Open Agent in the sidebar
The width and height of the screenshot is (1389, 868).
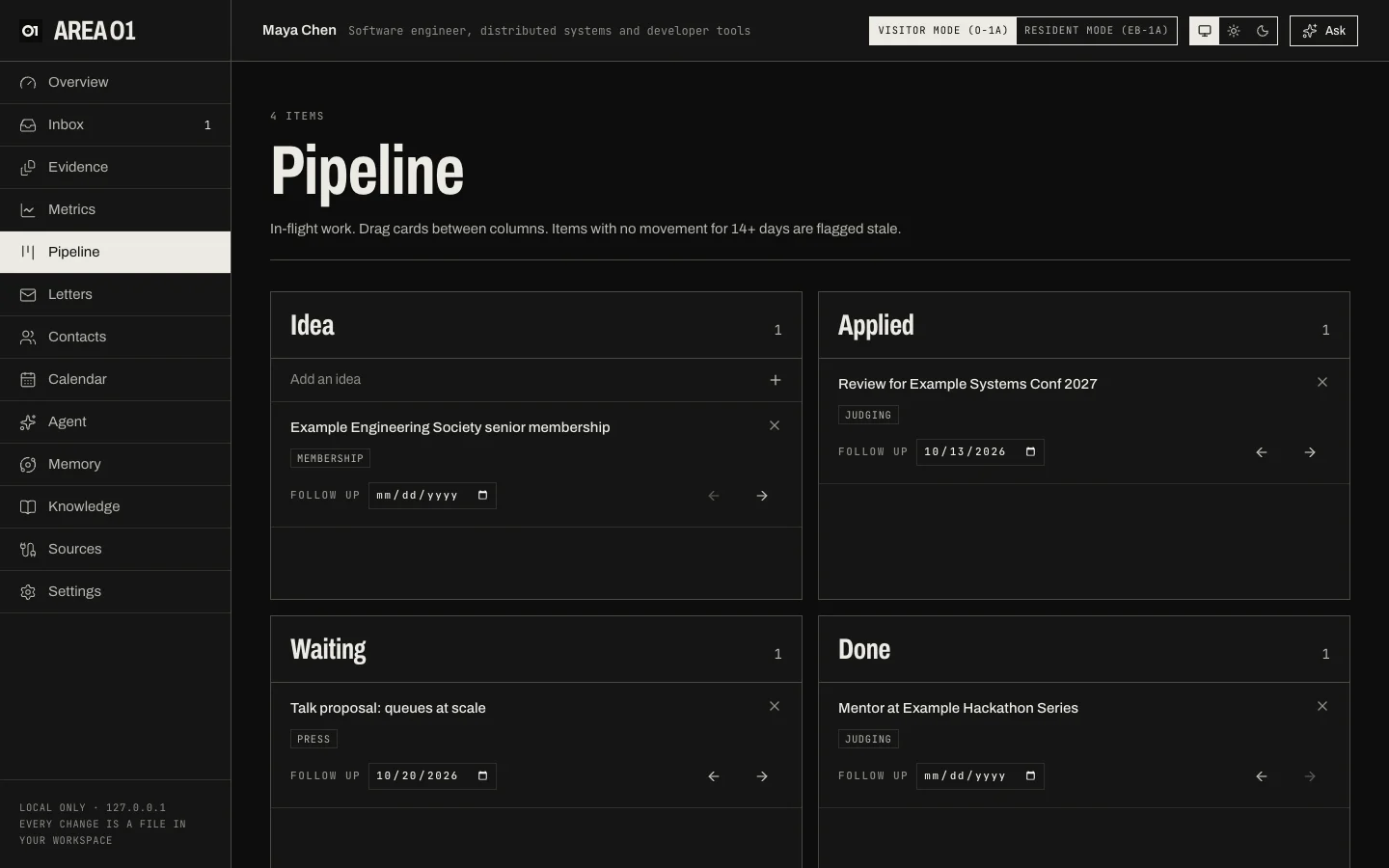116,422
